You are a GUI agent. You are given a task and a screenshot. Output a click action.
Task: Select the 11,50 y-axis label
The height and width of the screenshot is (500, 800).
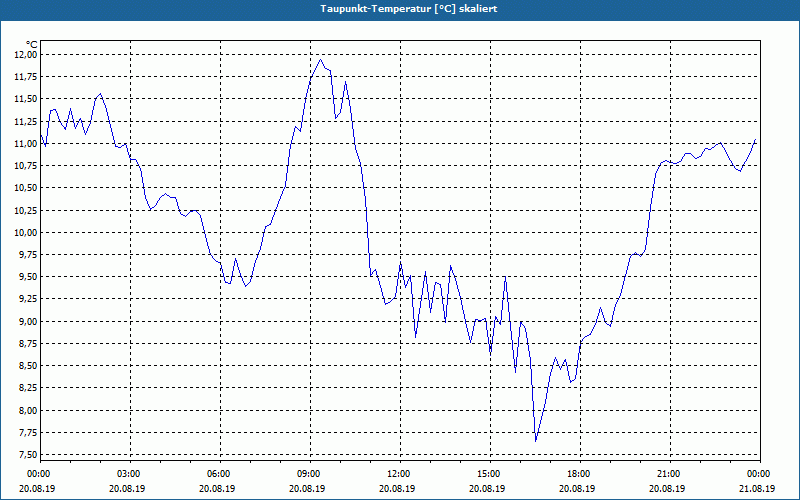tap(26, 99)
